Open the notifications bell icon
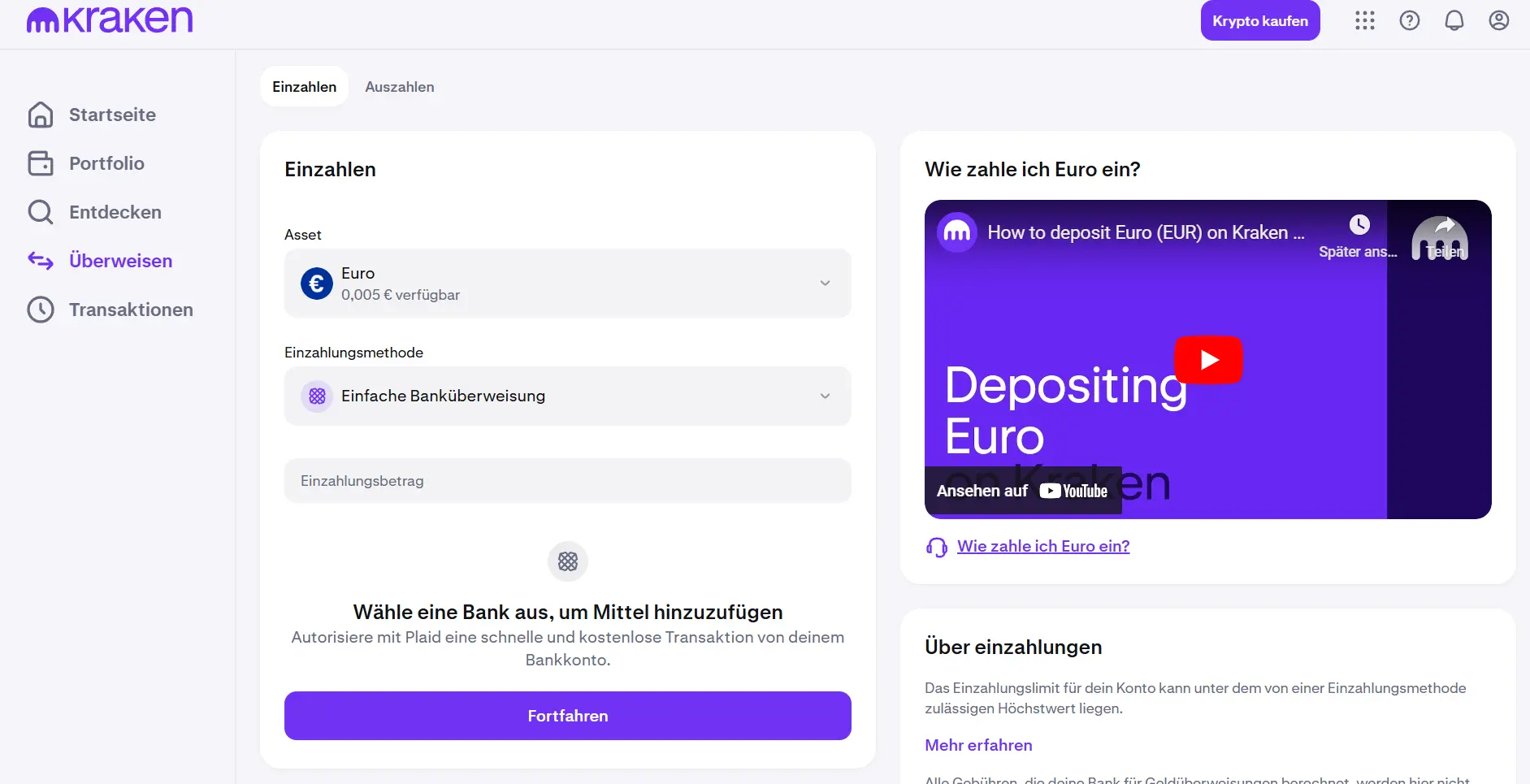 pos(1454,20)
